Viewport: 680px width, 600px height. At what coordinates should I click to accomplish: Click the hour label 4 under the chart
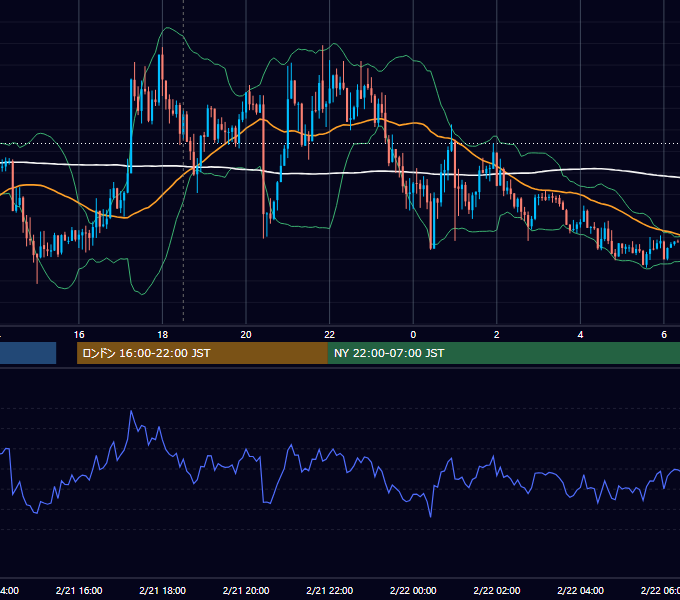[x=580, y=335]
